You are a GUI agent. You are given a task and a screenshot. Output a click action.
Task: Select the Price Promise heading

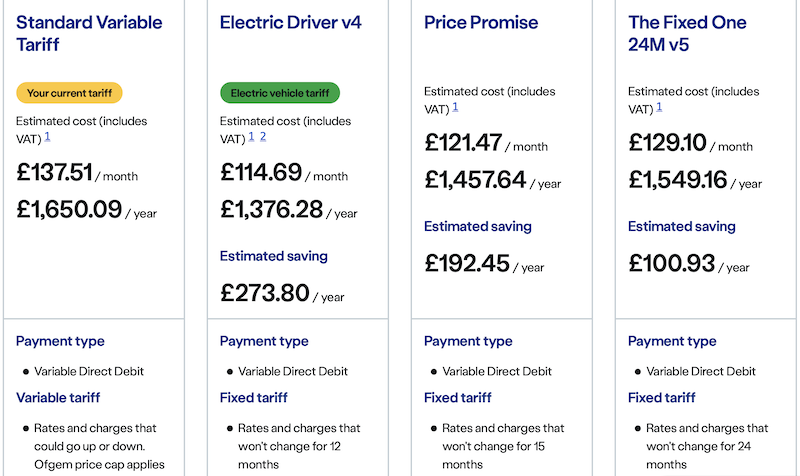[x=481, y=22]
